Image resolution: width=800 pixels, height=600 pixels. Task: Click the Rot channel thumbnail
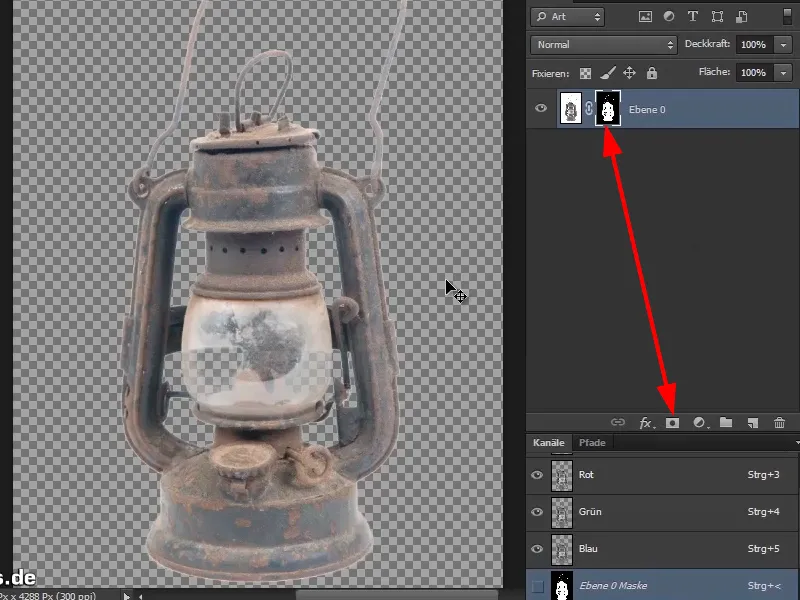(x=562, y=476)
